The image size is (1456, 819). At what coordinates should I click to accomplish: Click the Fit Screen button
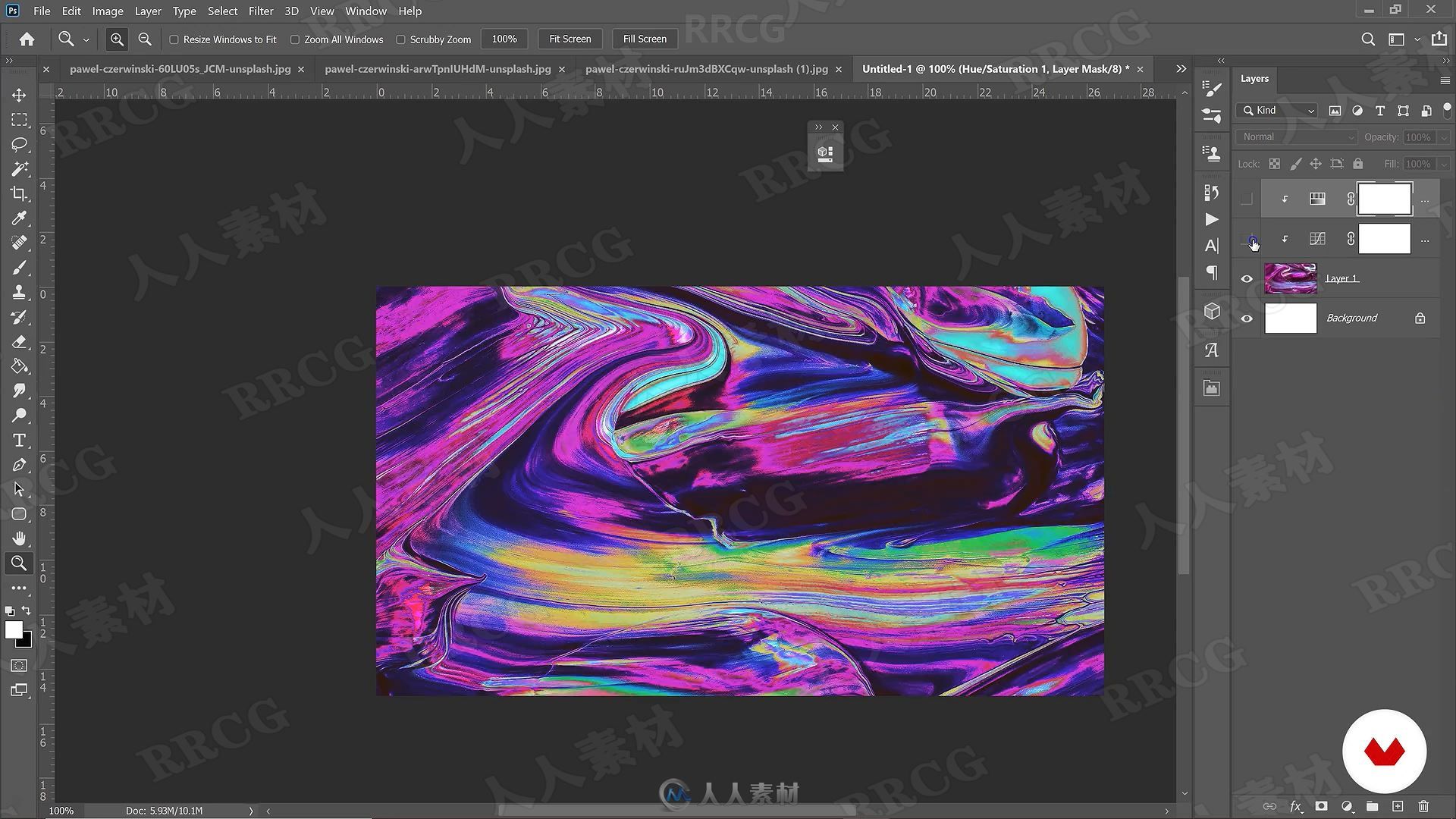(569, 38)
